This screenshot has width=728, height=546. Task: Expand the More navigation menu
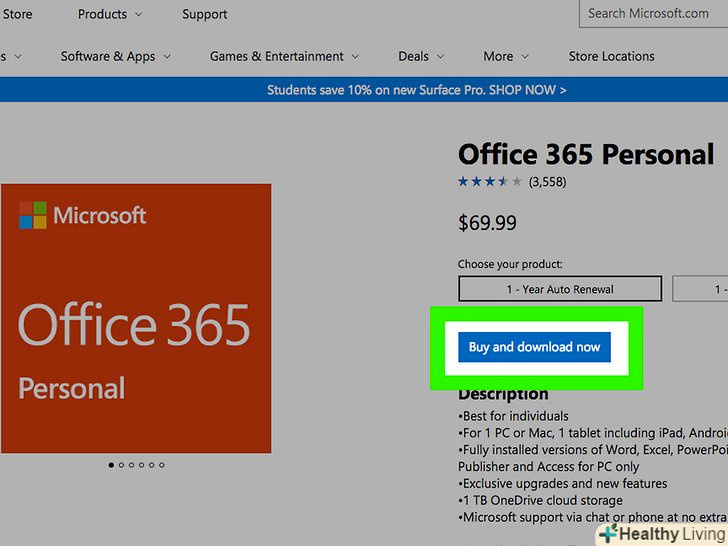coord(506,56)
